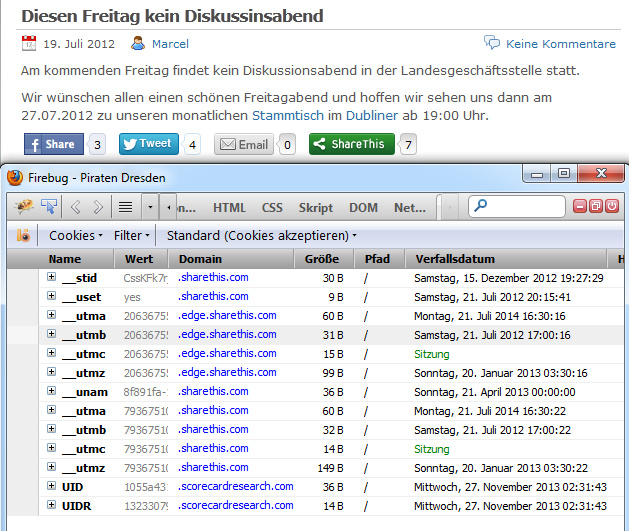The width and height of the screenshot is (629, 531).
Task: Open the Marcel author link
Action: pos(170,44)
